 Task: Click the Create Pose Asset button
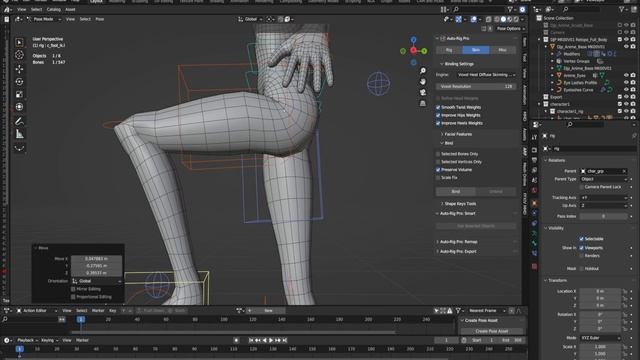pos(492,331)
